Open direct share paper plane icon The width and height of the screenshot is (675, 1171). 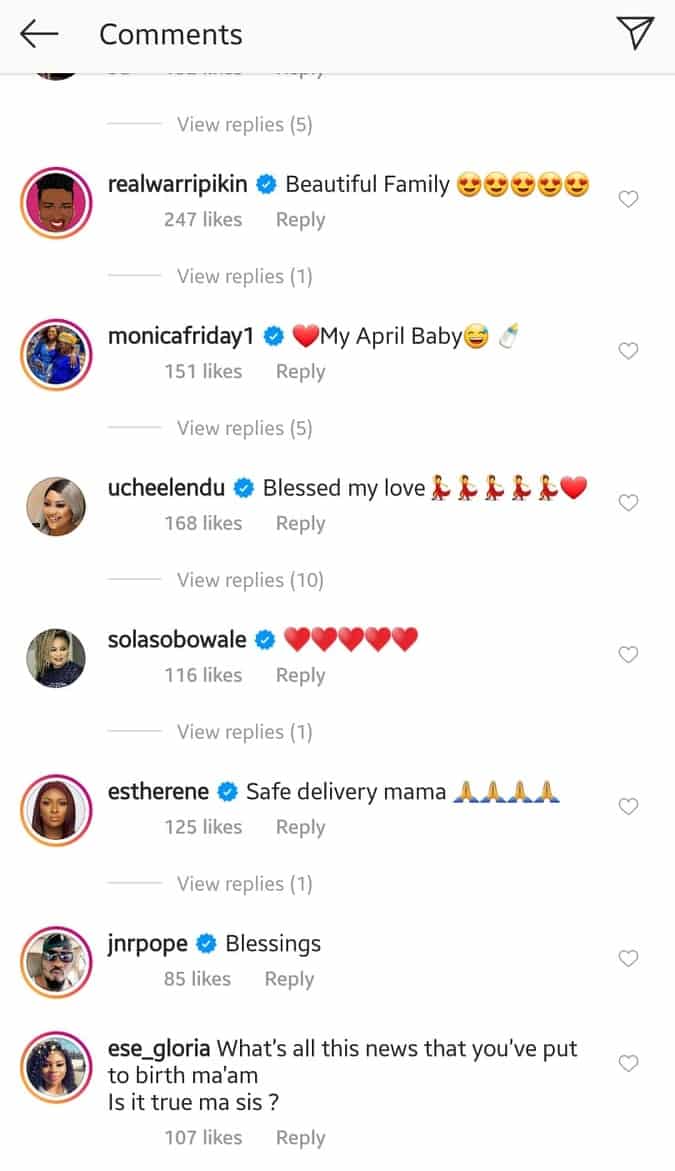tap(635, 33)
